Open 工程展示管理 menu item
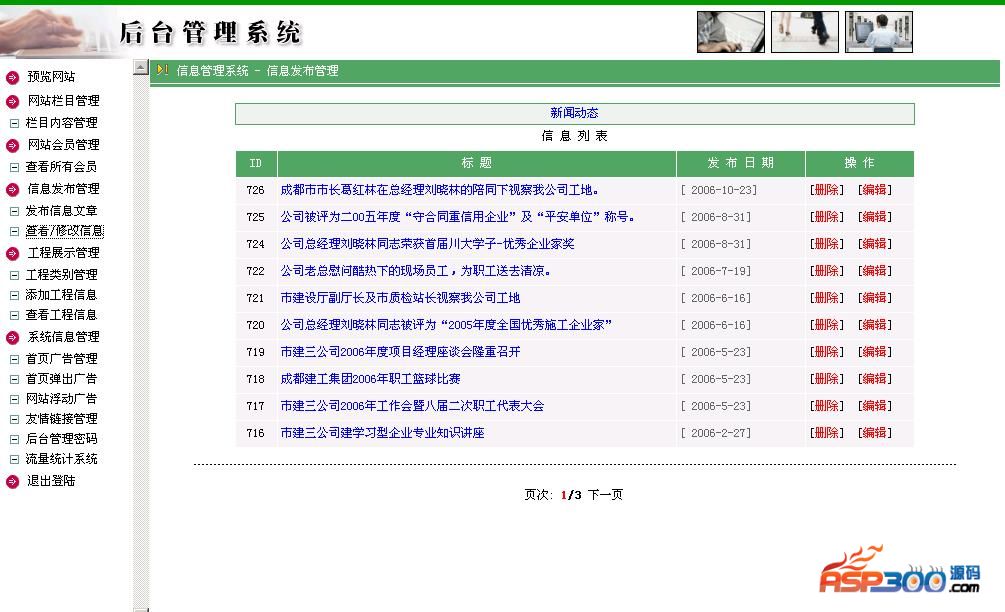Image resolution: width=1005 pixels, height=612 pixels. 63,253
